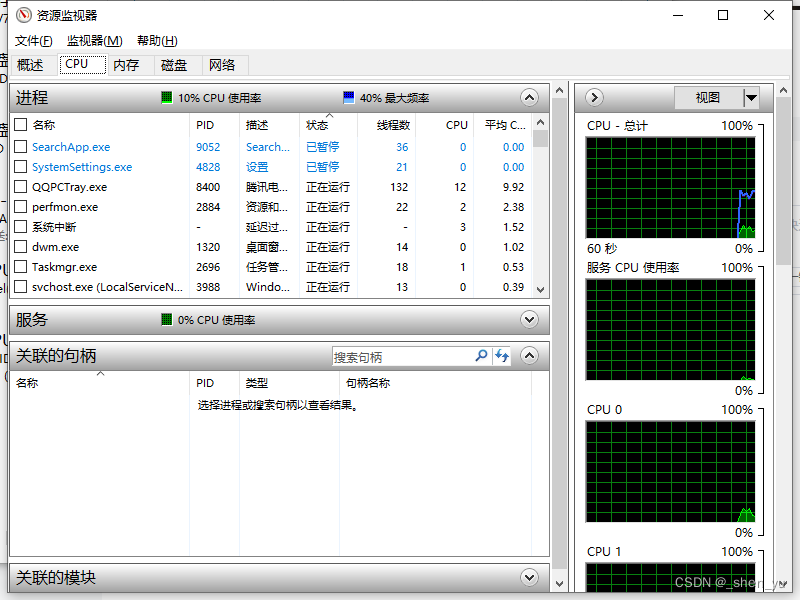
Task: Select the QQPCTray.exe checkbox
Action: [x=20, y=187]
